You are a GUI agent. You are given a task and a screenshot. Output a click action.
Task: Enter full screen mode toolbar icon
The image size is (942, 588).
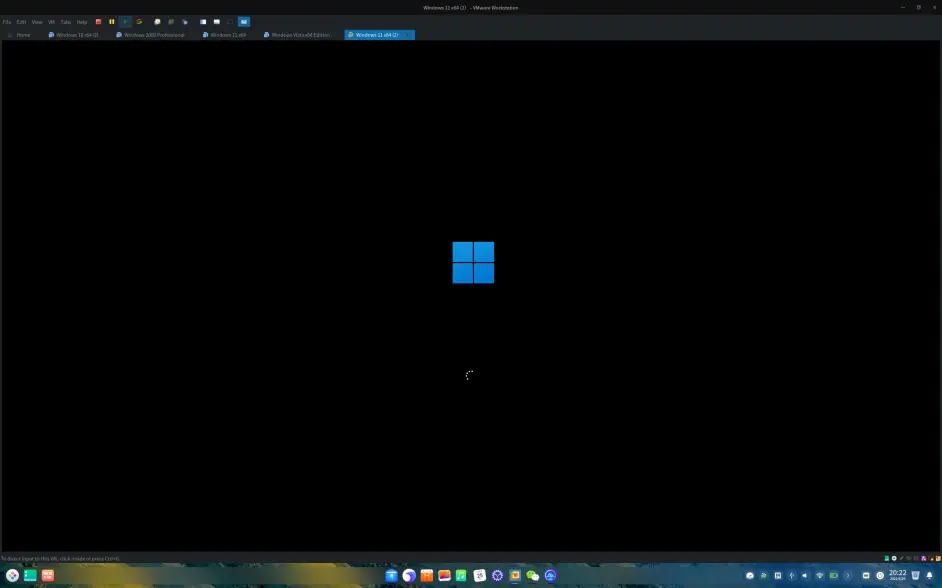[230, 22]
